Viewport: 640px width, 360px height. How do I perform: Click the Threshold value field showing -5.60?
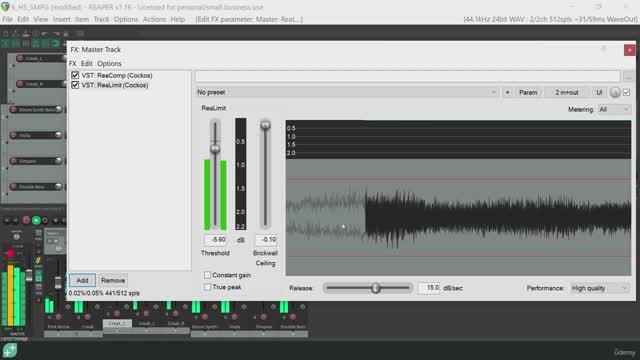tap(215, 240)
